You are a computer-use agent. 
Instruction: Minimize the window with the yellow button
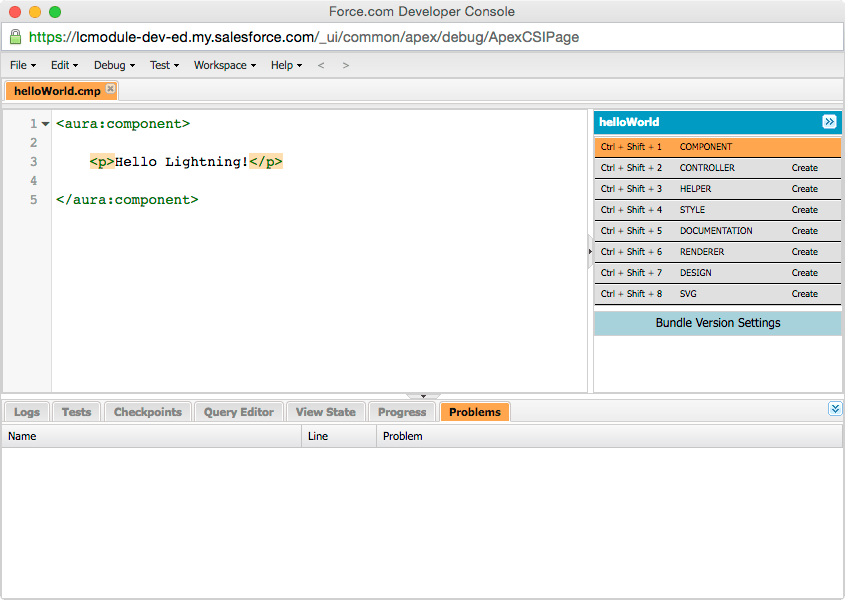[x=35, y=12]
